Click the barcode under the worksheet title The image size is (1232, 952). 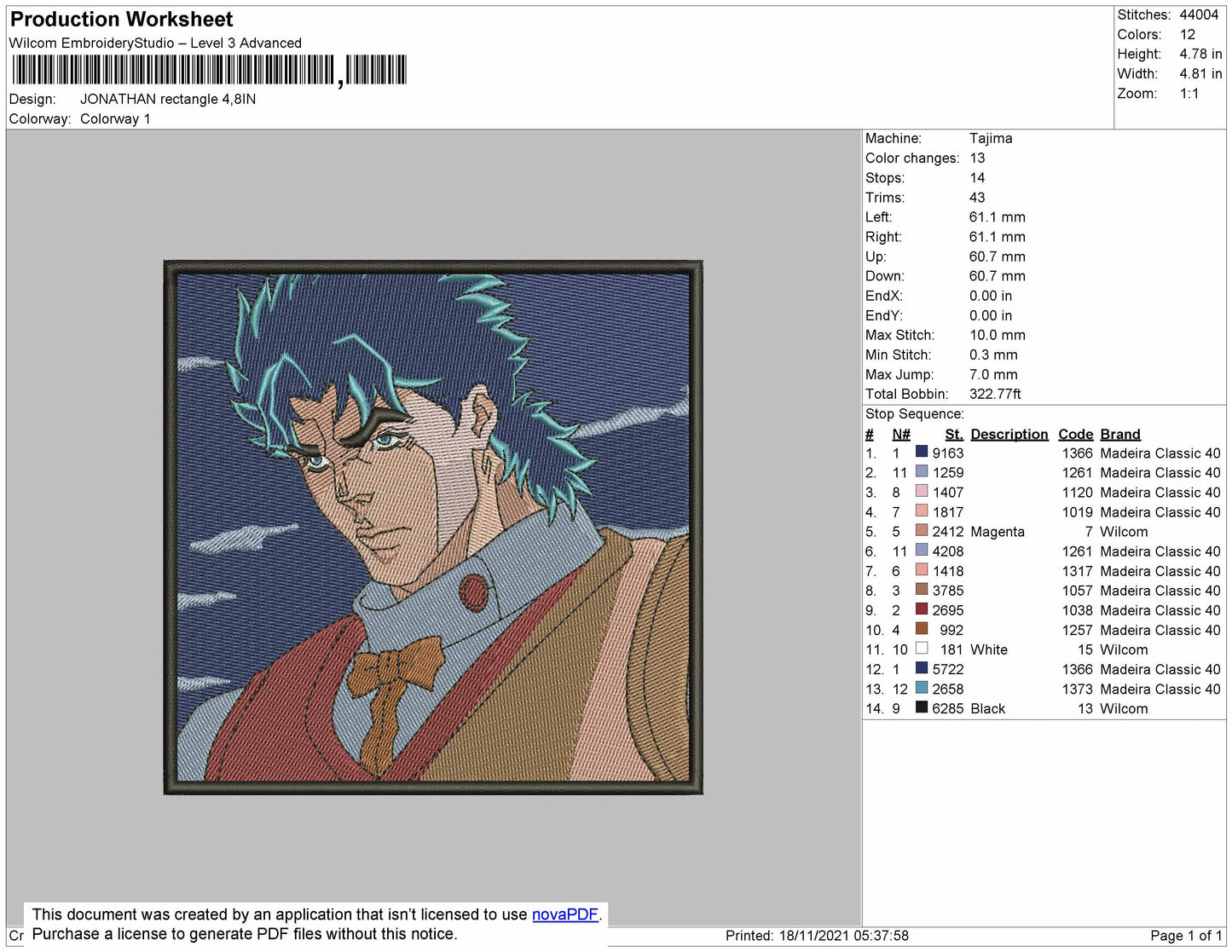209,71
